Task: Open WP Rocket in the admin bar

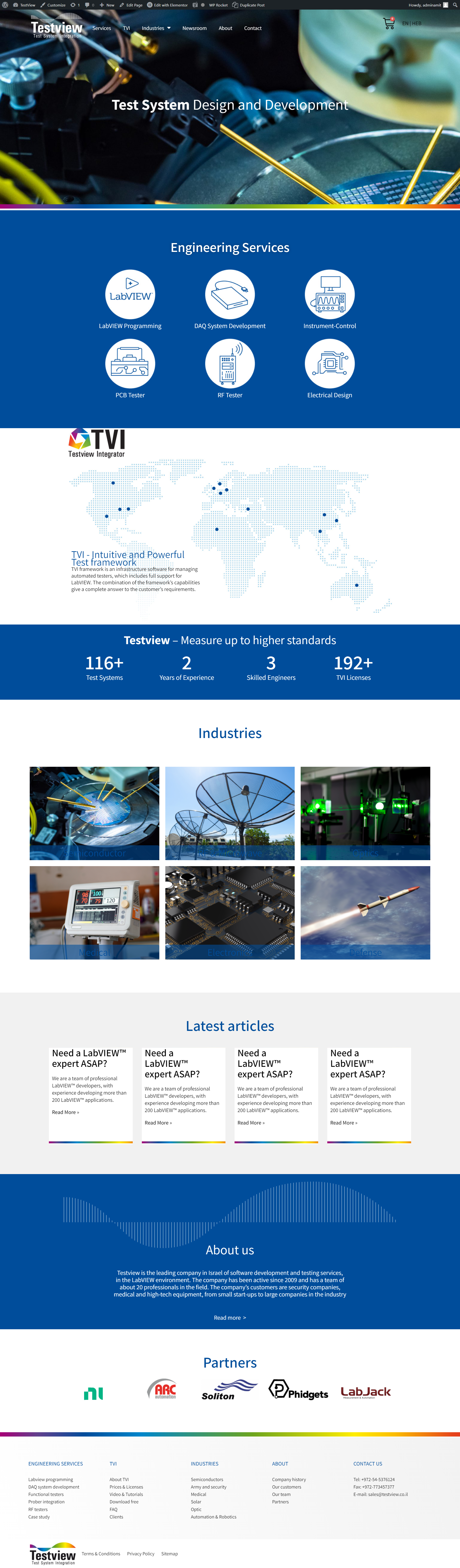Action: pyautogui.click(x=218, y=5)
